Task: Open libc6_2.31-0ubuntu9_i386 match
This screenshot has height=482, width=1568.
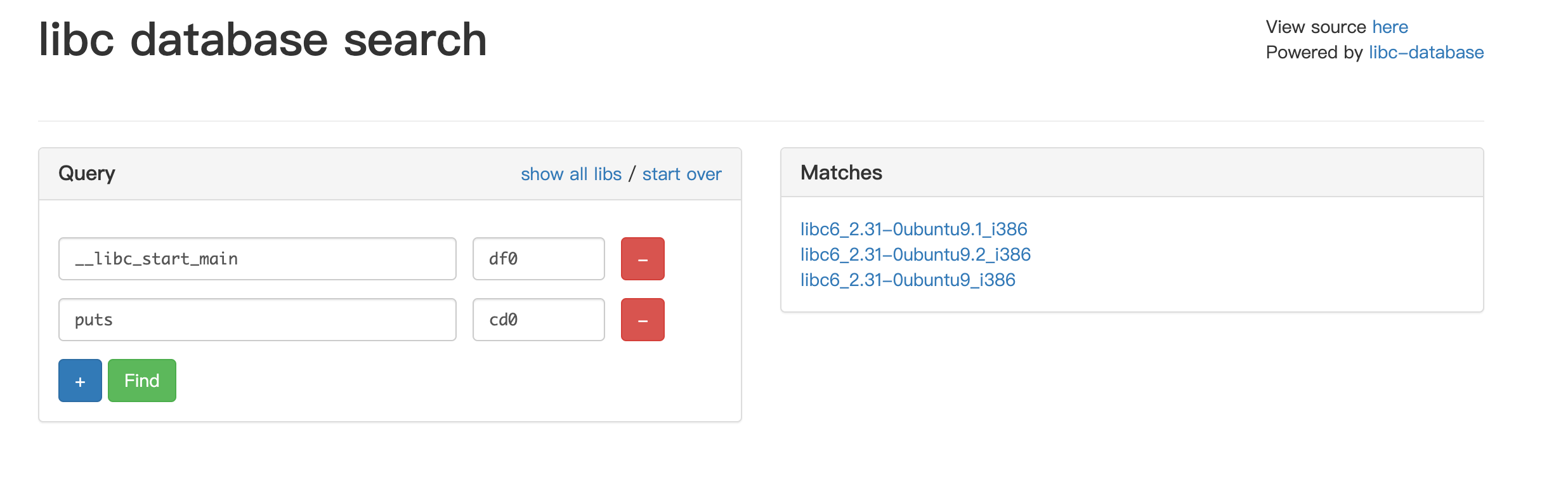Action: 908,280
